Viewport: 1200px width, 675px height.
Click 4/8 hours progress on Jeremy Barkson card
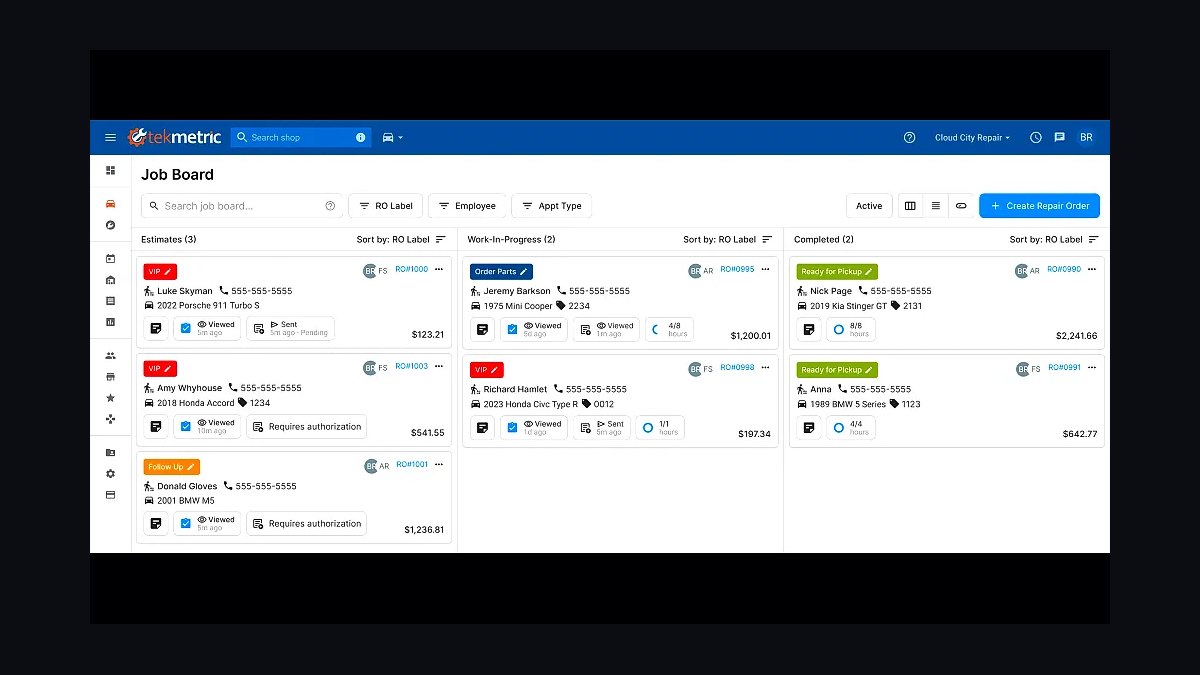[x=669, y=329]
